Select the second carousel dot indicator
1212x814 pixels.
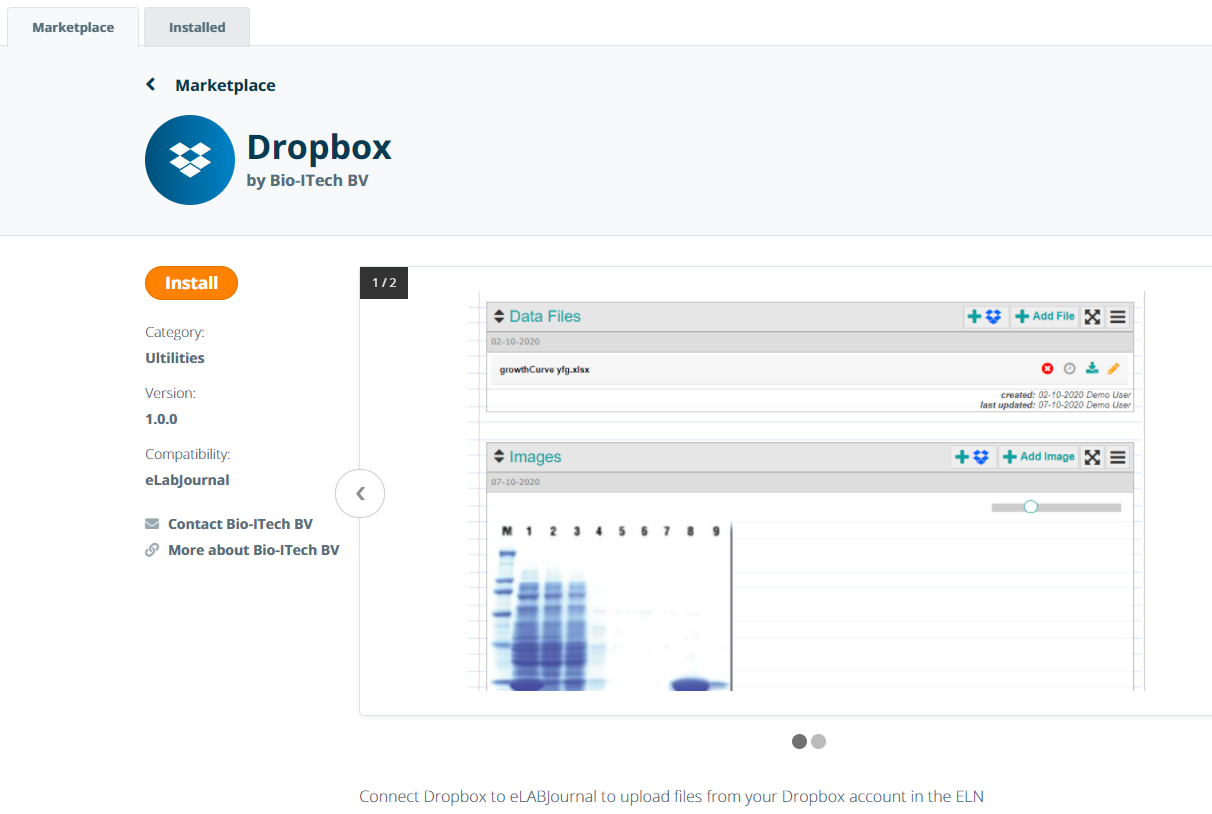[819, 741]
